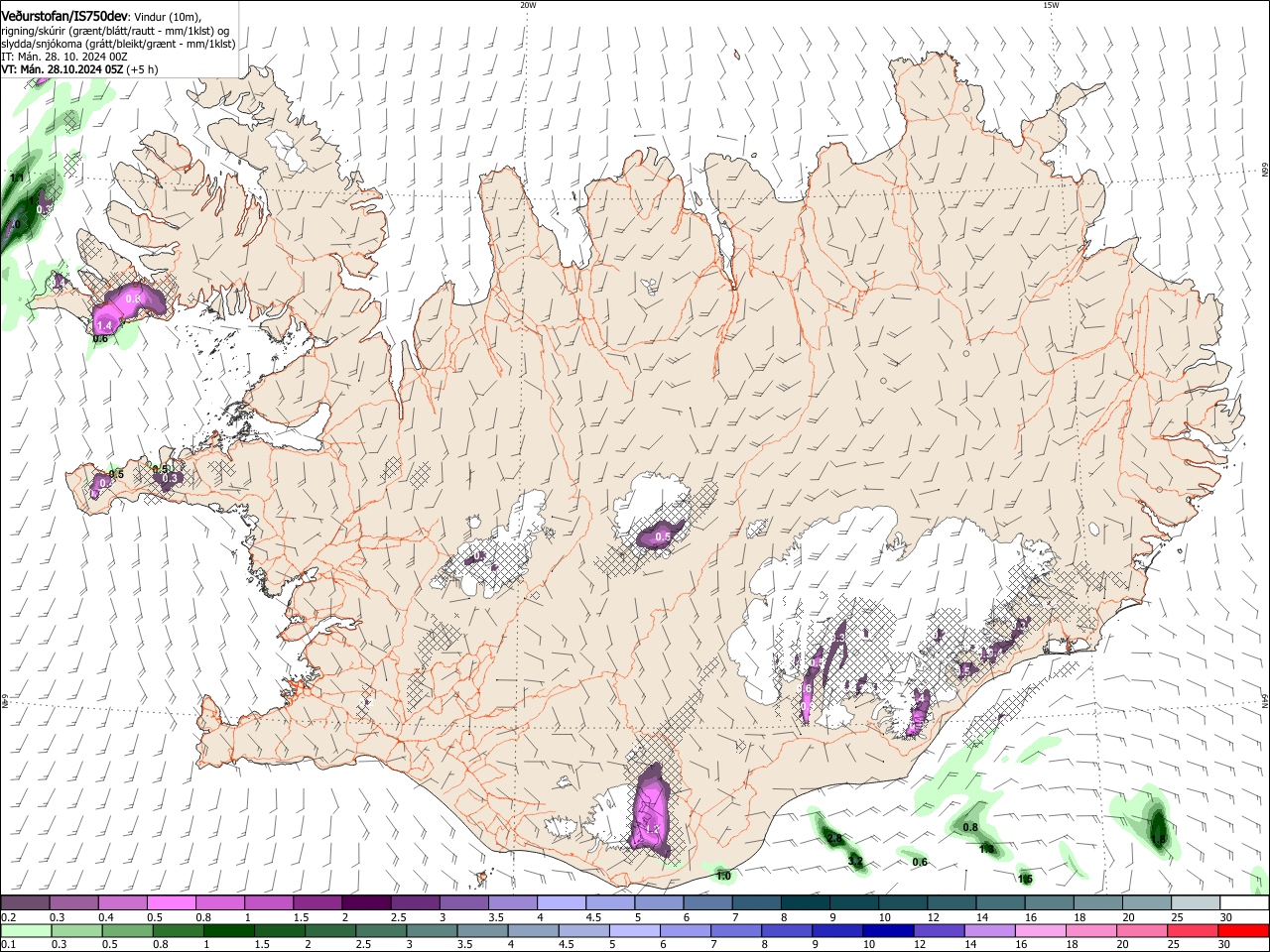This screenshot has width=1270, height=952.
Task: Select the slate blue 6–7 snow legend swatch
Action: [708, 903]
